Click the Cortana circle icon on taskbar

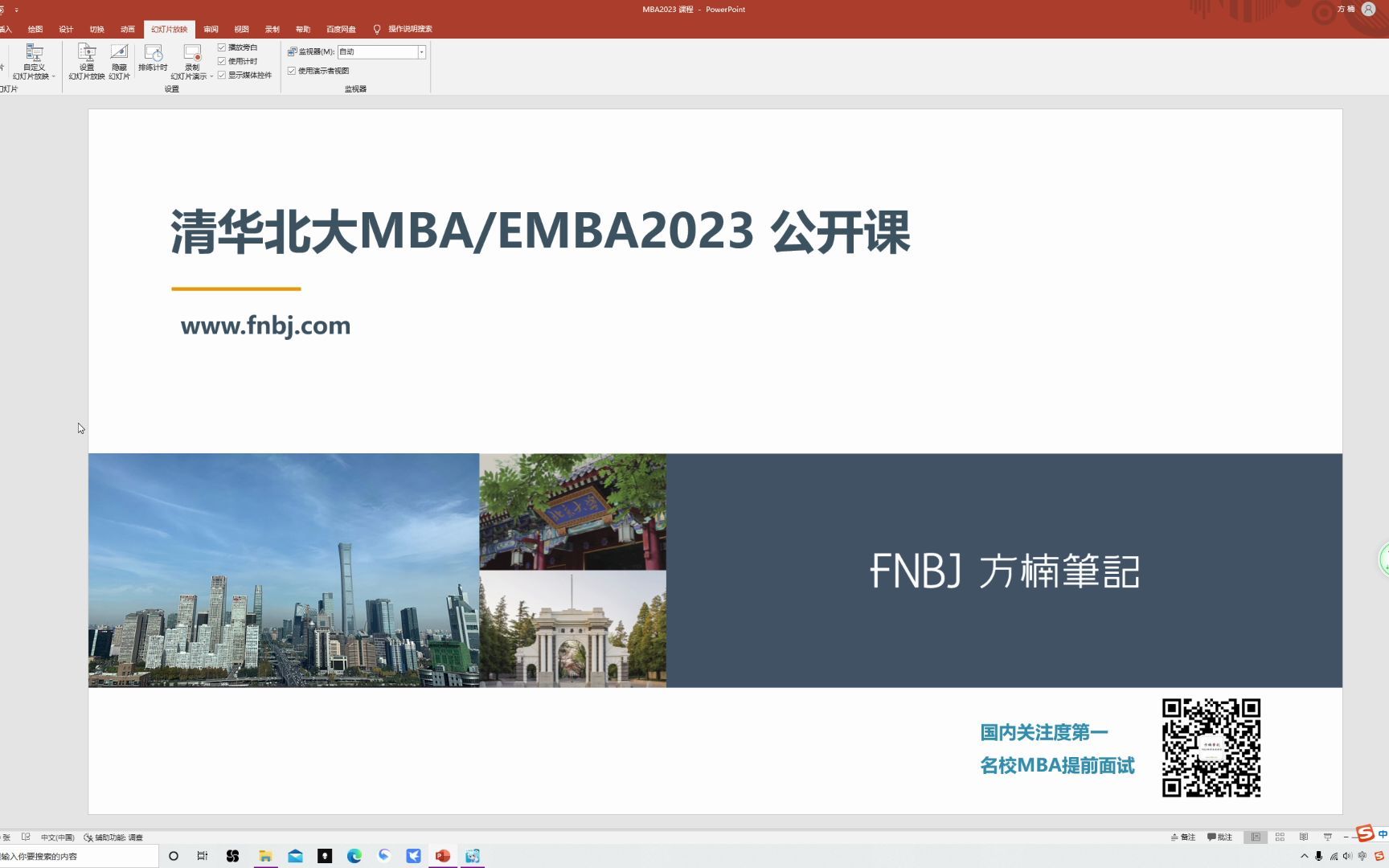(174, 856)
